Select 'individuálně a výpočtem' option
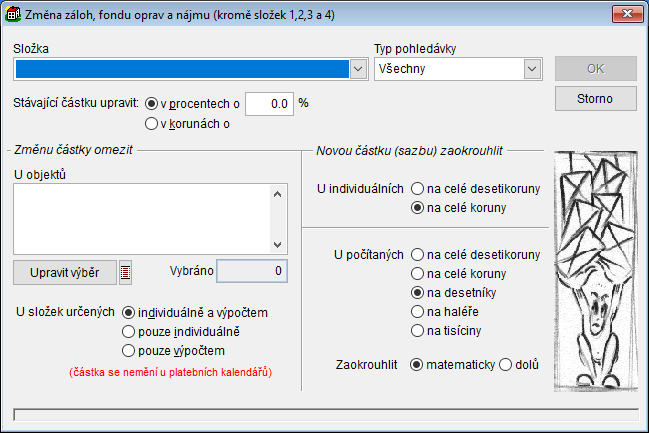Screen dimensions: 649x433 [x=128, y=312]
